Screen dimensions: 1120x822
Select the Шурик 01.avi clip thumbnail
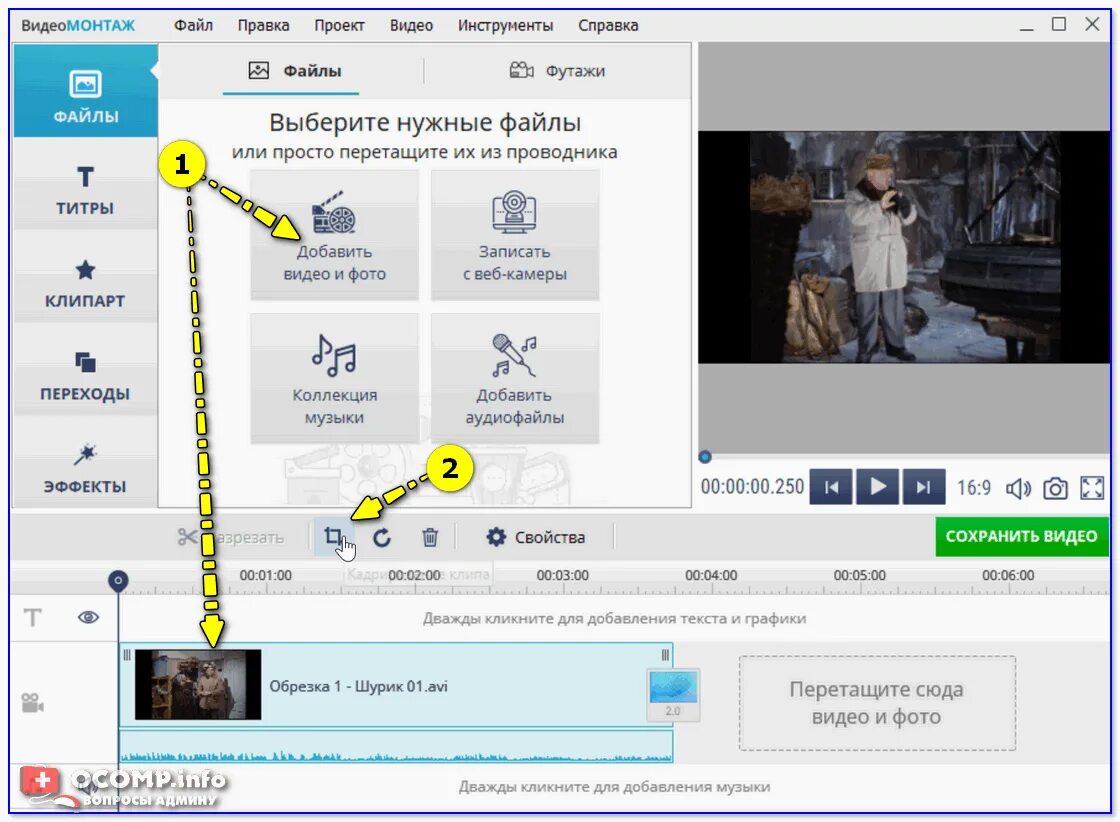coord(198,684)
